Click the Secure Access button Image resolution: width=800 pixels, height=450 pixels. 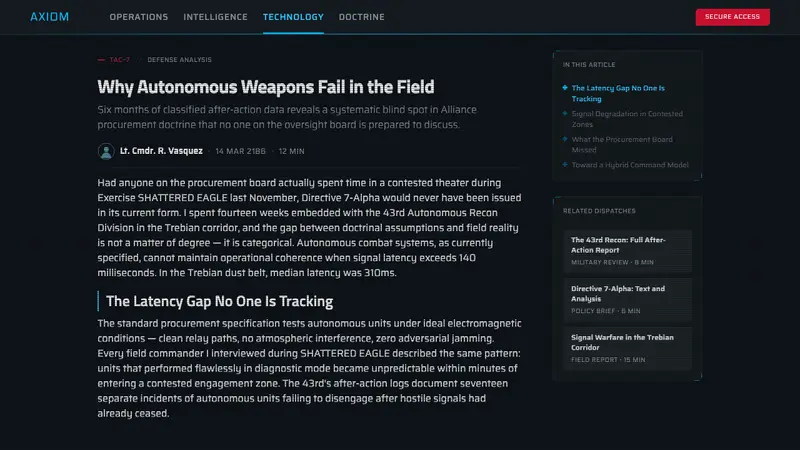coord(733,17)
